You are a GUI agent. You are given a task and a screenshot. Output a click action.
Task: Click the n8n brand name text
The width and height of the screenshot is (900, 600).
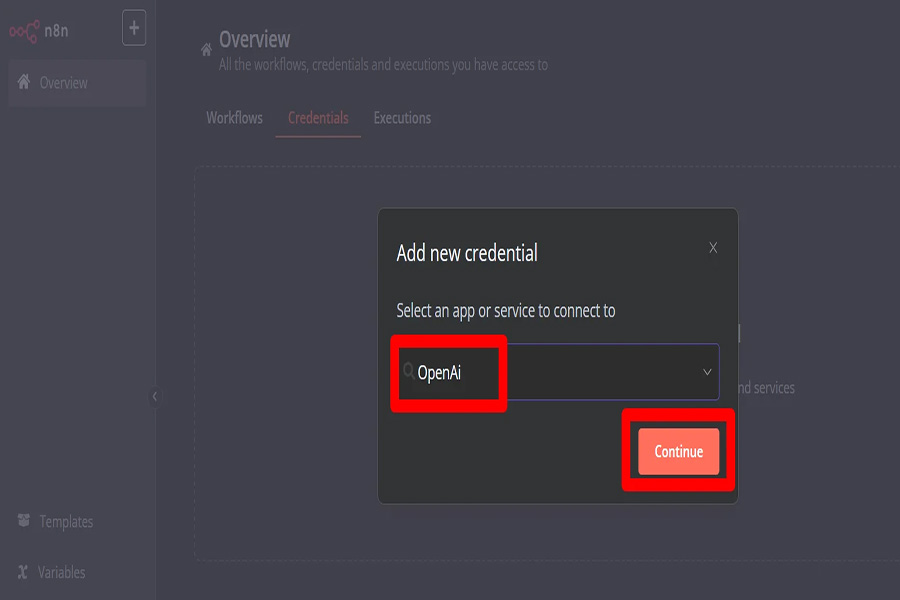[x=57, y=30]
